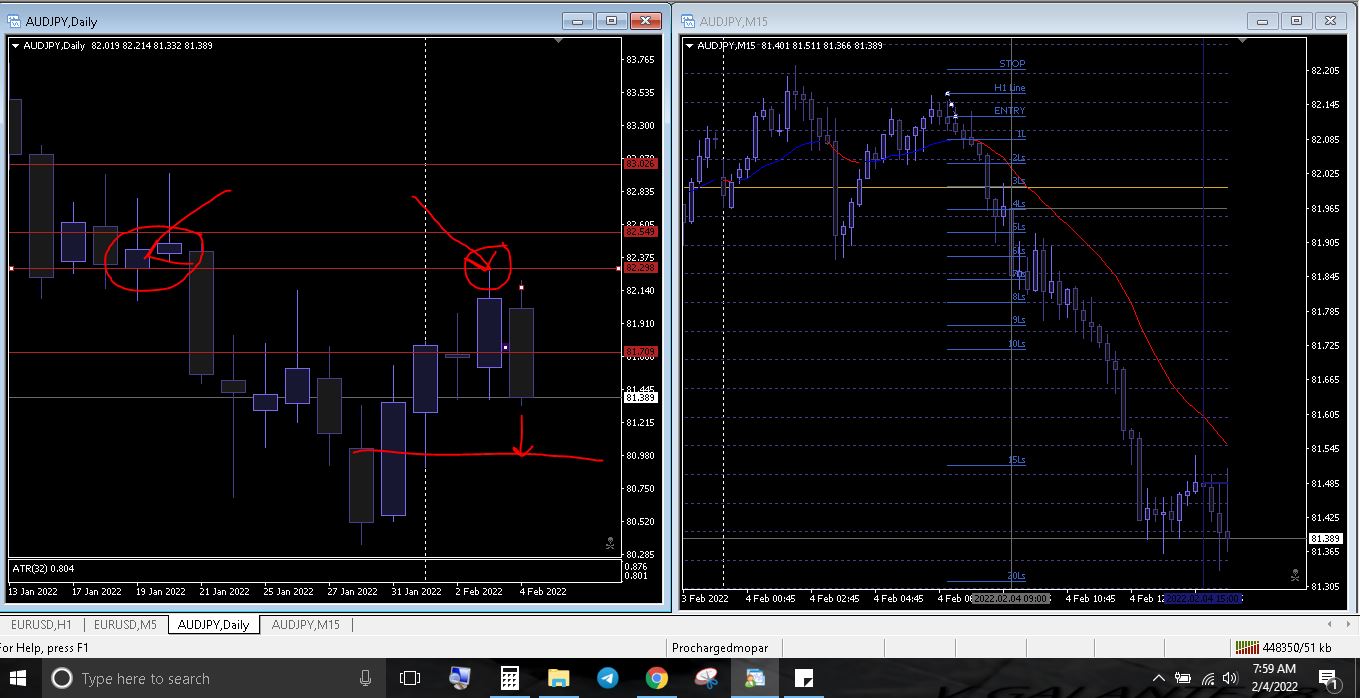This screenshot has height=698, width=1360.
Task: Open the triangle menu beside the AUDJPY,M15 chart label
Action: click(x=689, y=45)
